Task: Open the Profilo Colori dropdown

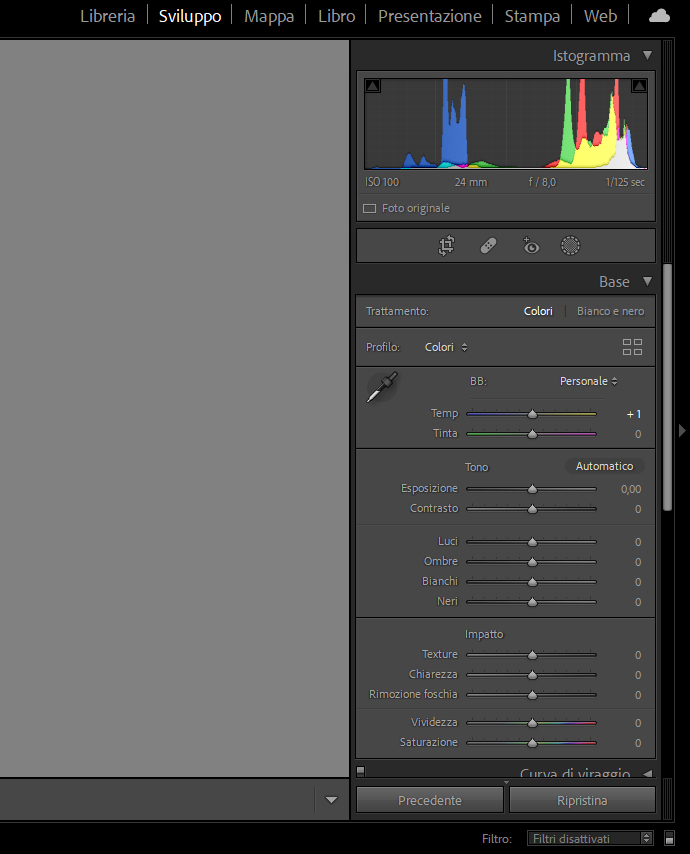Action: (446, 347)
